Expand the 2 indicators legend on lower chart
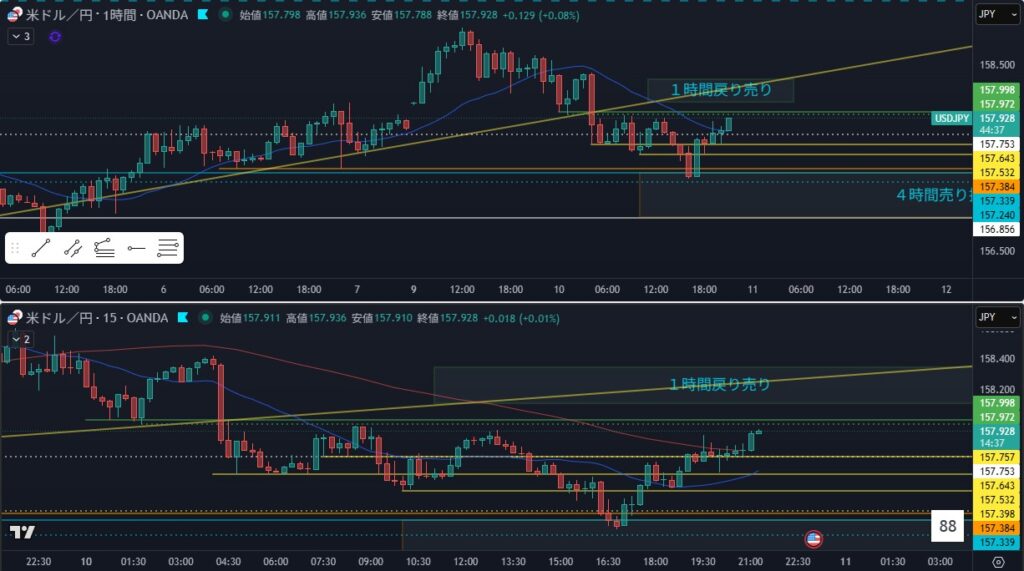The height and width of the screenshot is (571, 1024). point(21,339)
